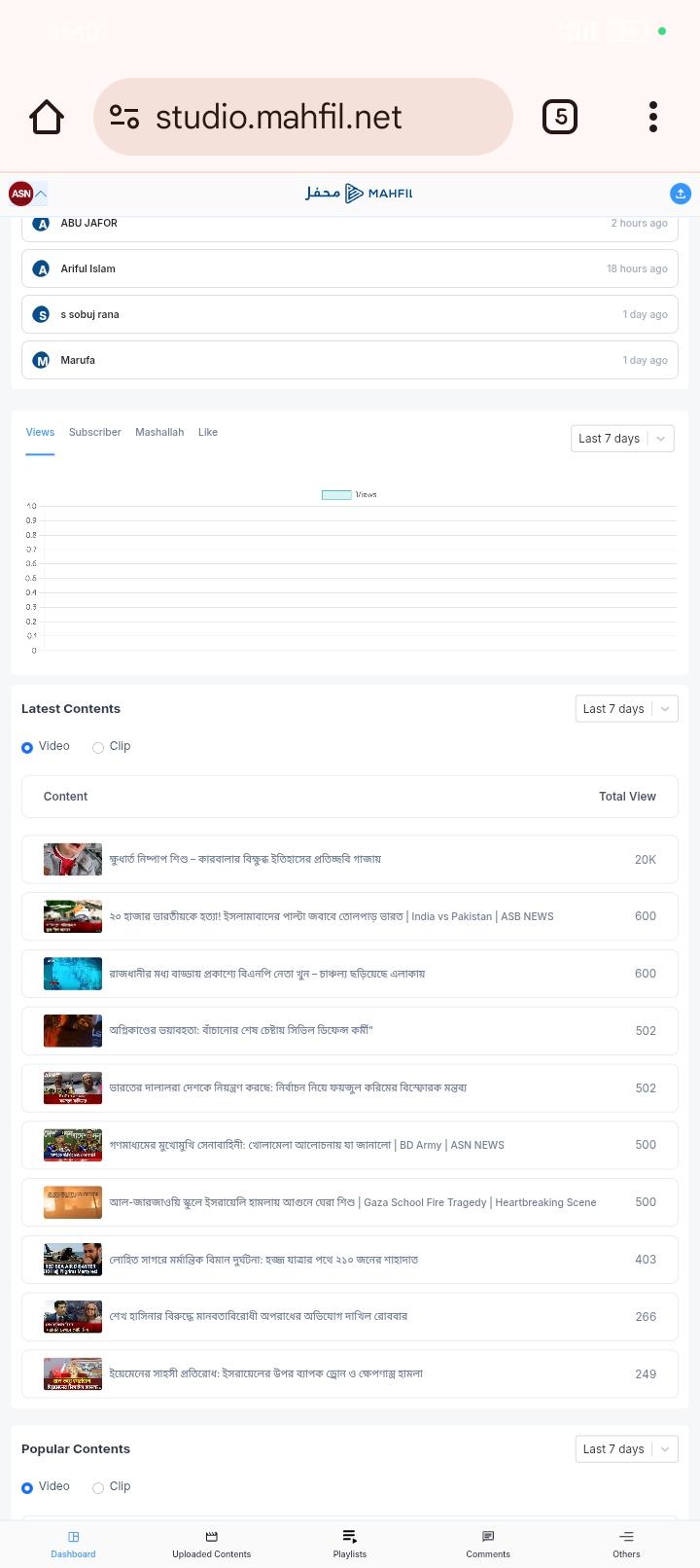Screen dimensions: 700x1568
Task: Open subscriber Ariful Islam entry
Action: [x=350, y=268]
